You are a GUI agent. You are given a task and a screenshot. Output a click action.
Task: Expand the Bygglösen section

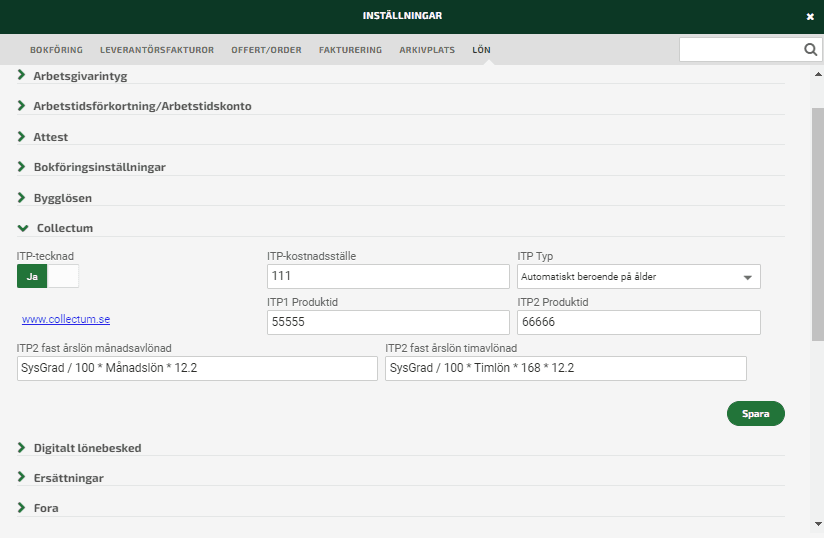64,198
